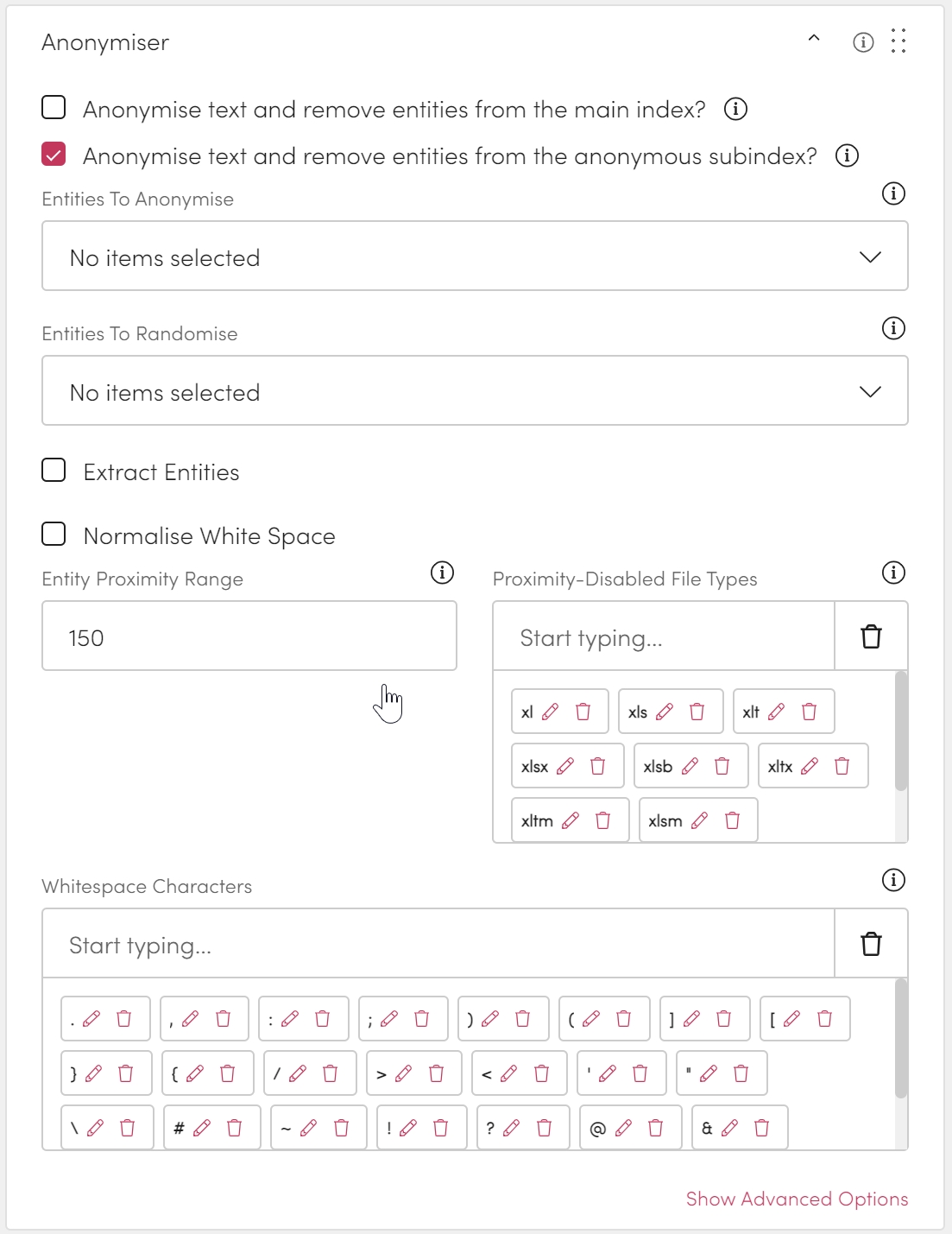Uncheck anonymise from the anonymous subindex
This screenshot has height=1234, width=952.
pos(54,155)
